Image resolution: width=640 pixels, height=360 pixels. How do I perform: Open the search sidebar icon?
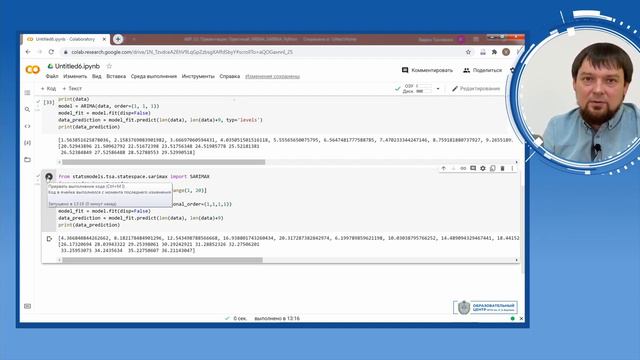tap(27, 109)
